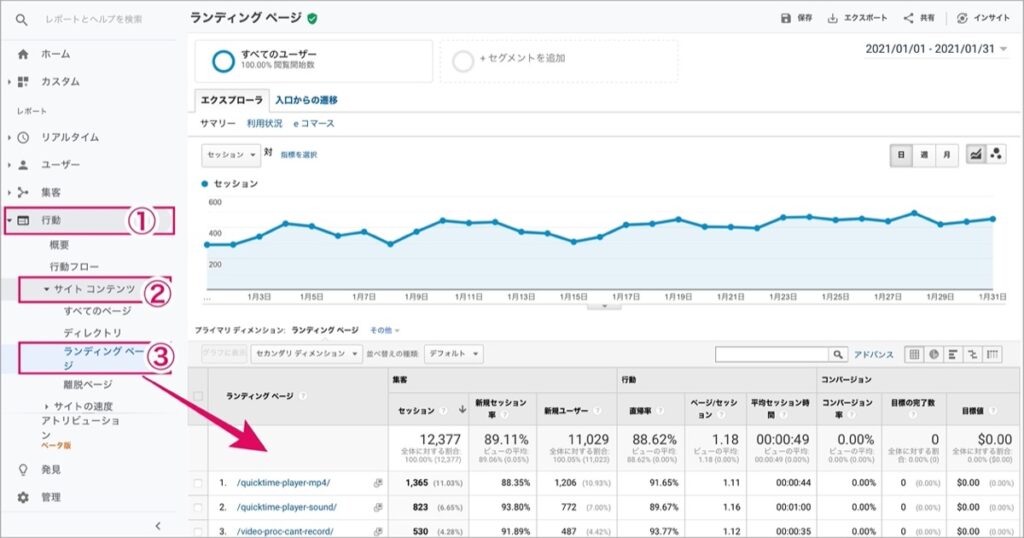Image resolution: width=1024 pixels, height=538 pixels.
Task: Click the 1月31日 data point on chart
Action: (993, 219)
